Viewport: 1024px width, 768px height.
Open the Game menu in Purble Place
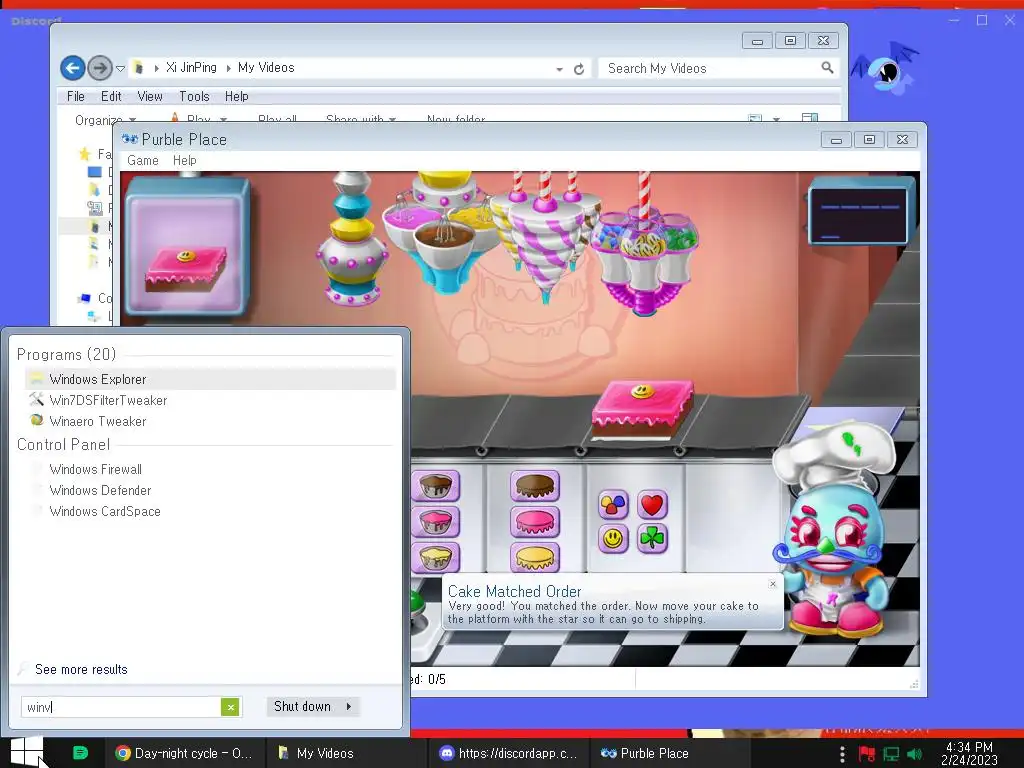coord(143,161)
